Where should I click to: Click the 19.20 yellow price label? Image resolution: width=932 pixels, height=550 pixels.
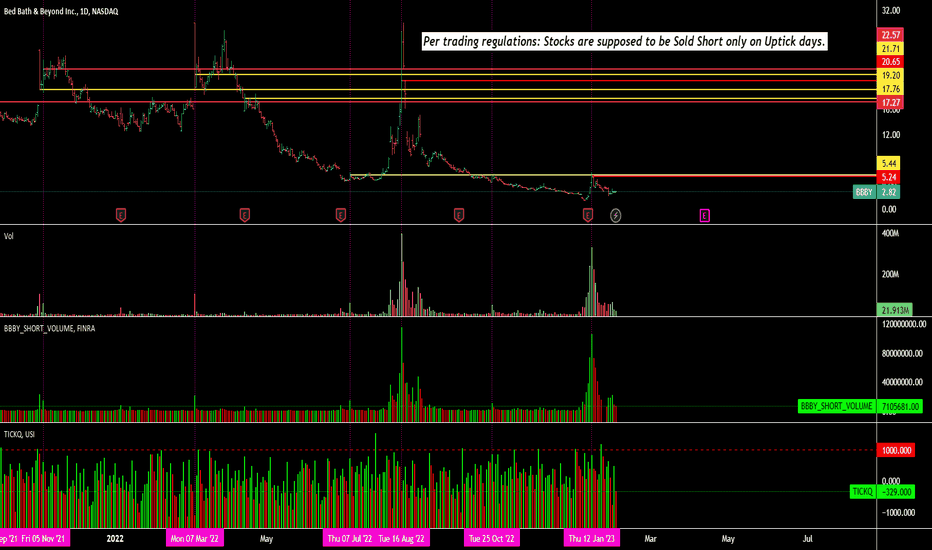[x=890, y=76]
